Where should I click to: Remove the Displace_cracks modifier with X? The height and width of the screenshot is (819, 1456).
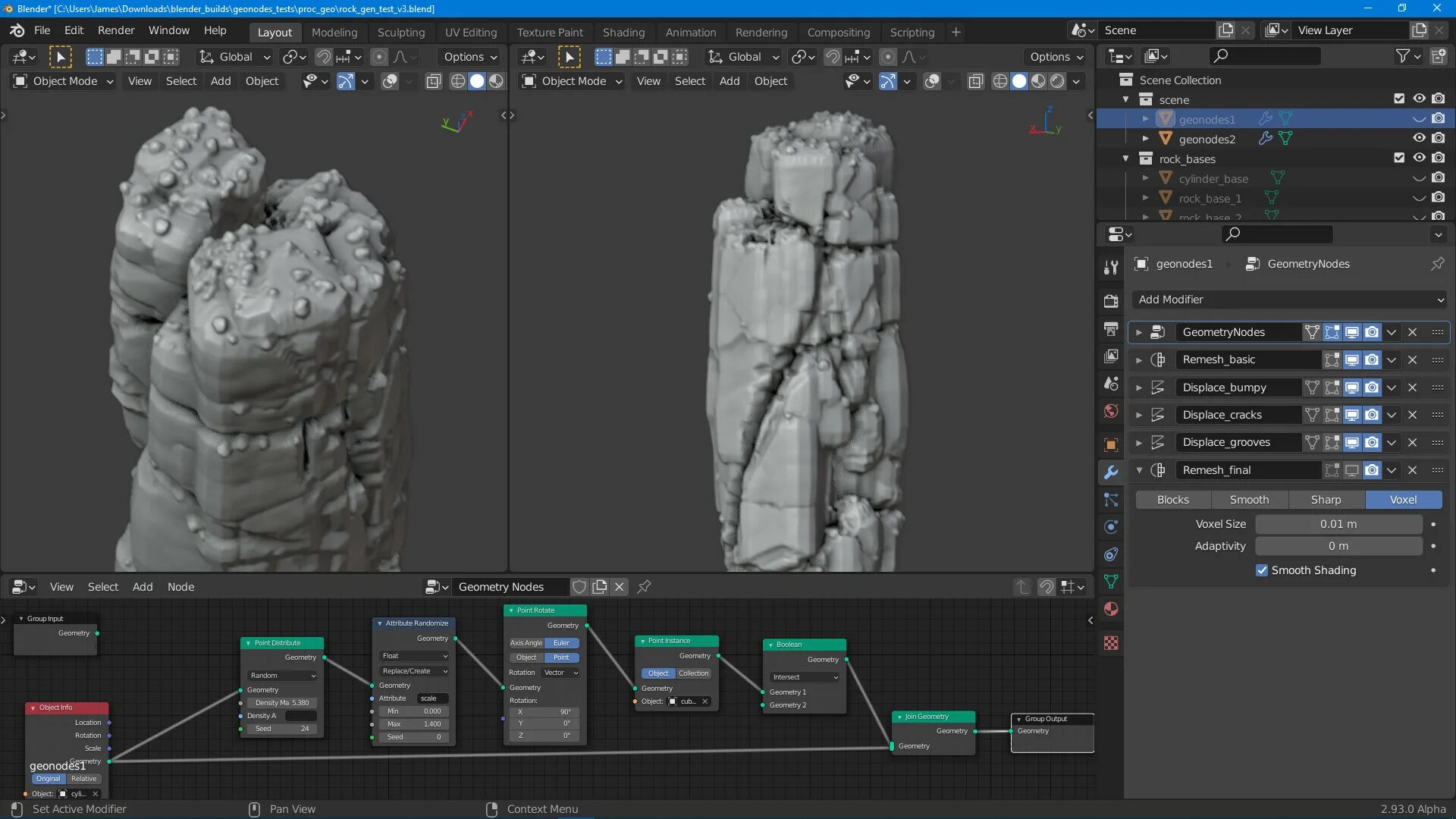[x=1412, y=415]
